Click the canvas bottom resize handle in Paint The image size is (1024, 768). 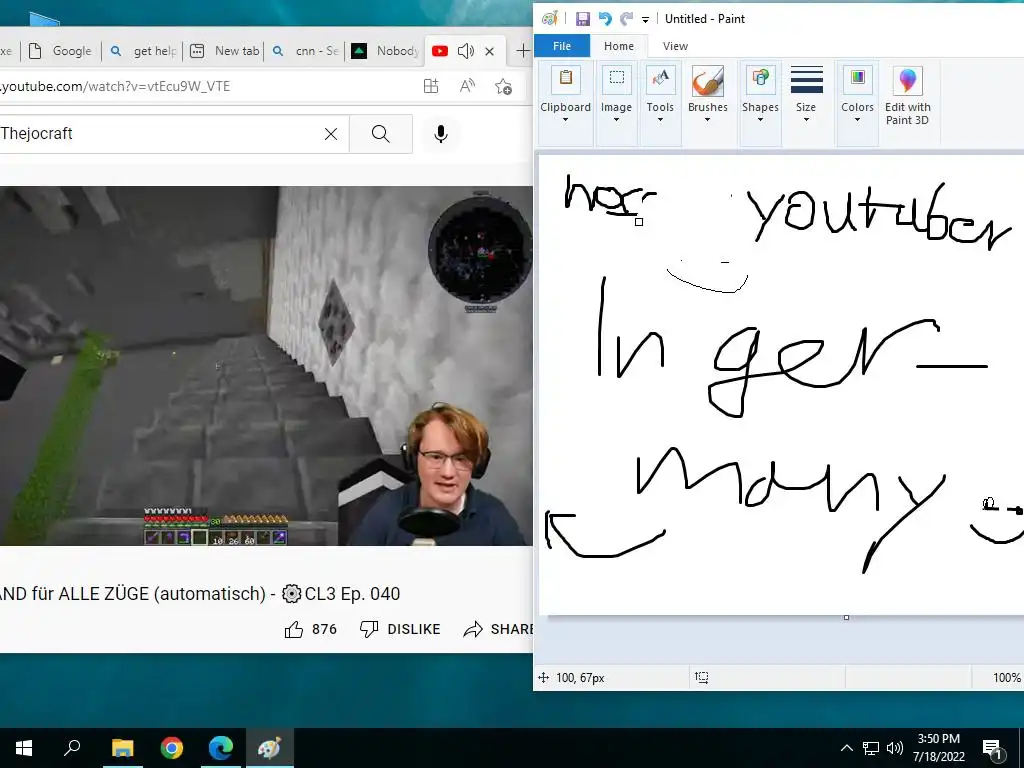coord(846,618)
